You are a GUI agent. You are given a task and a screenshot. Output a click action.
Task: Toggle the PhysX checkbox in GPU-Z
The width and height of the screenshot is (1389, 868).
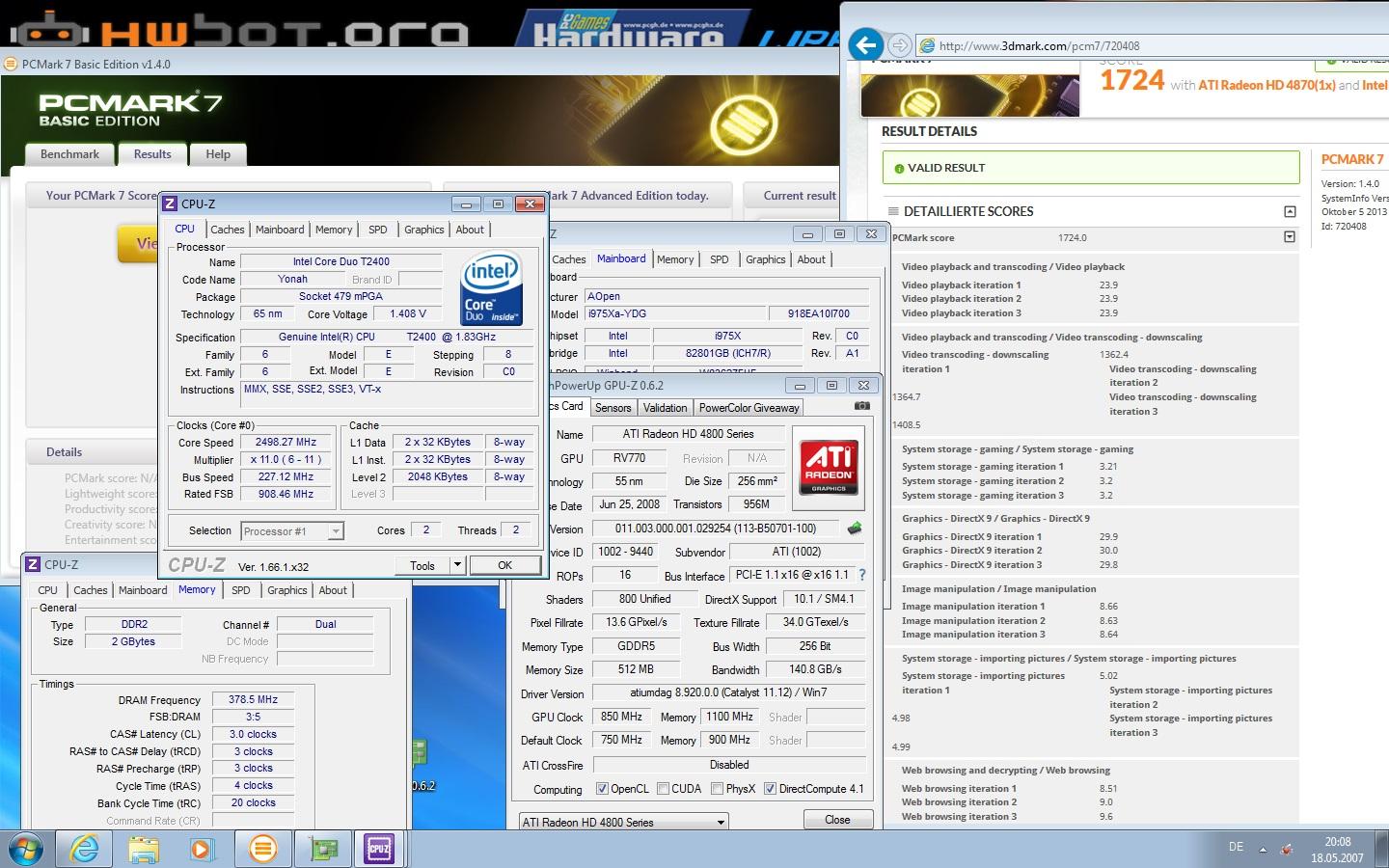(717, 789)
